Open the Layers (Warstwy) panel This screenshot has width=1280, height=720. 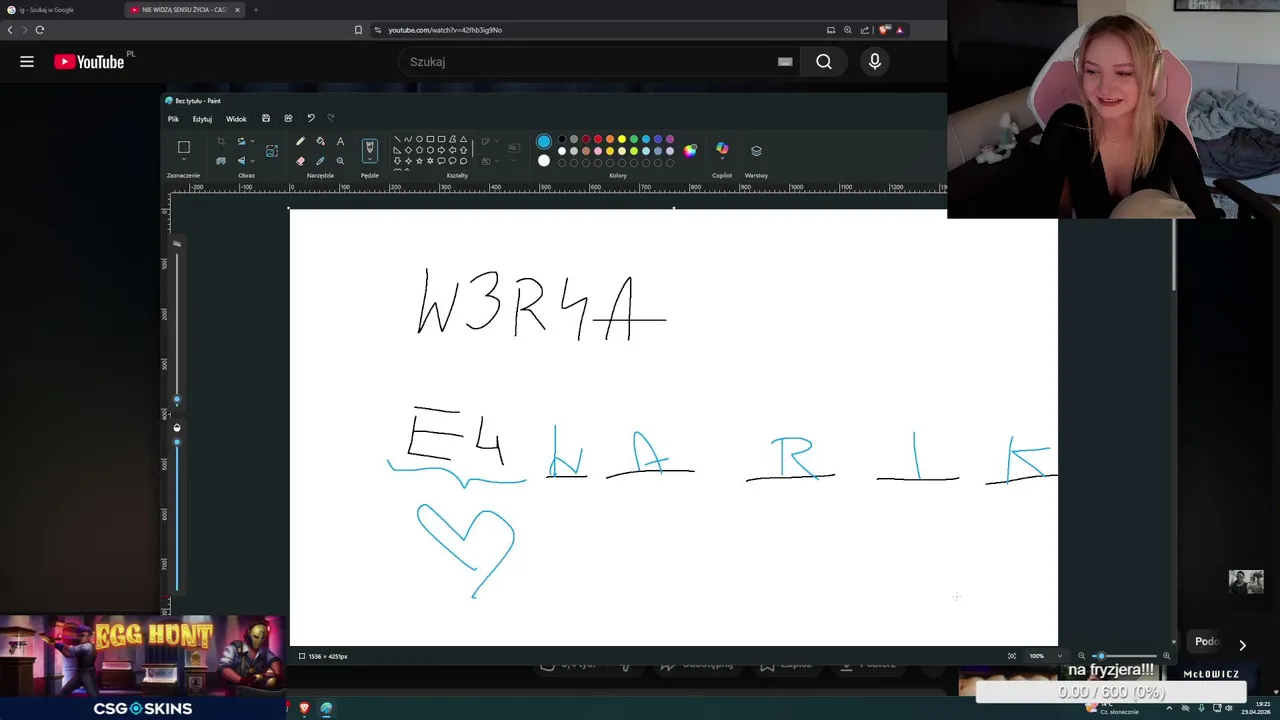(756, 151)
